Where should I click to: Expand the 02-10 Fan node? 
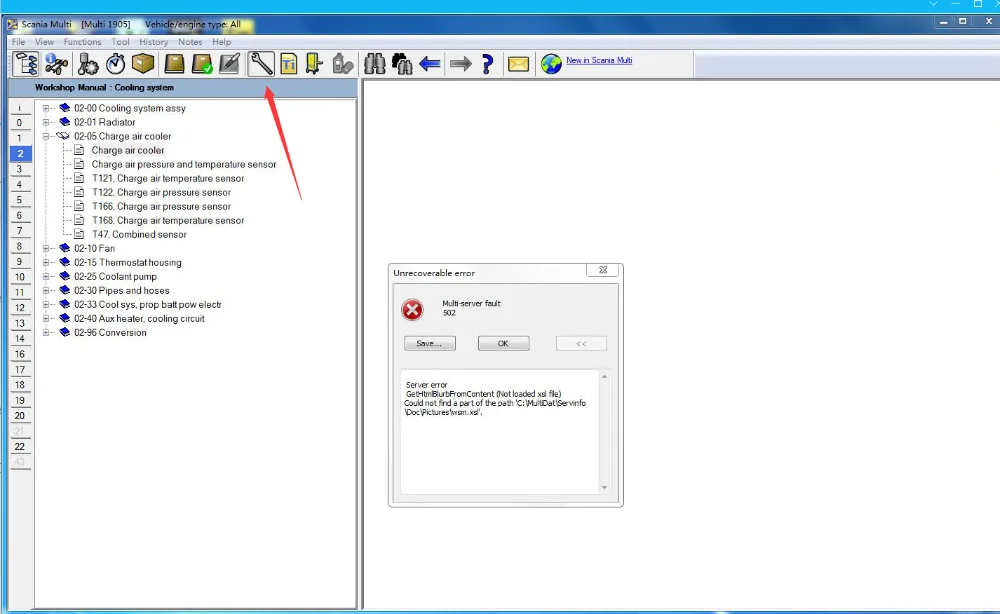(46, 249)
